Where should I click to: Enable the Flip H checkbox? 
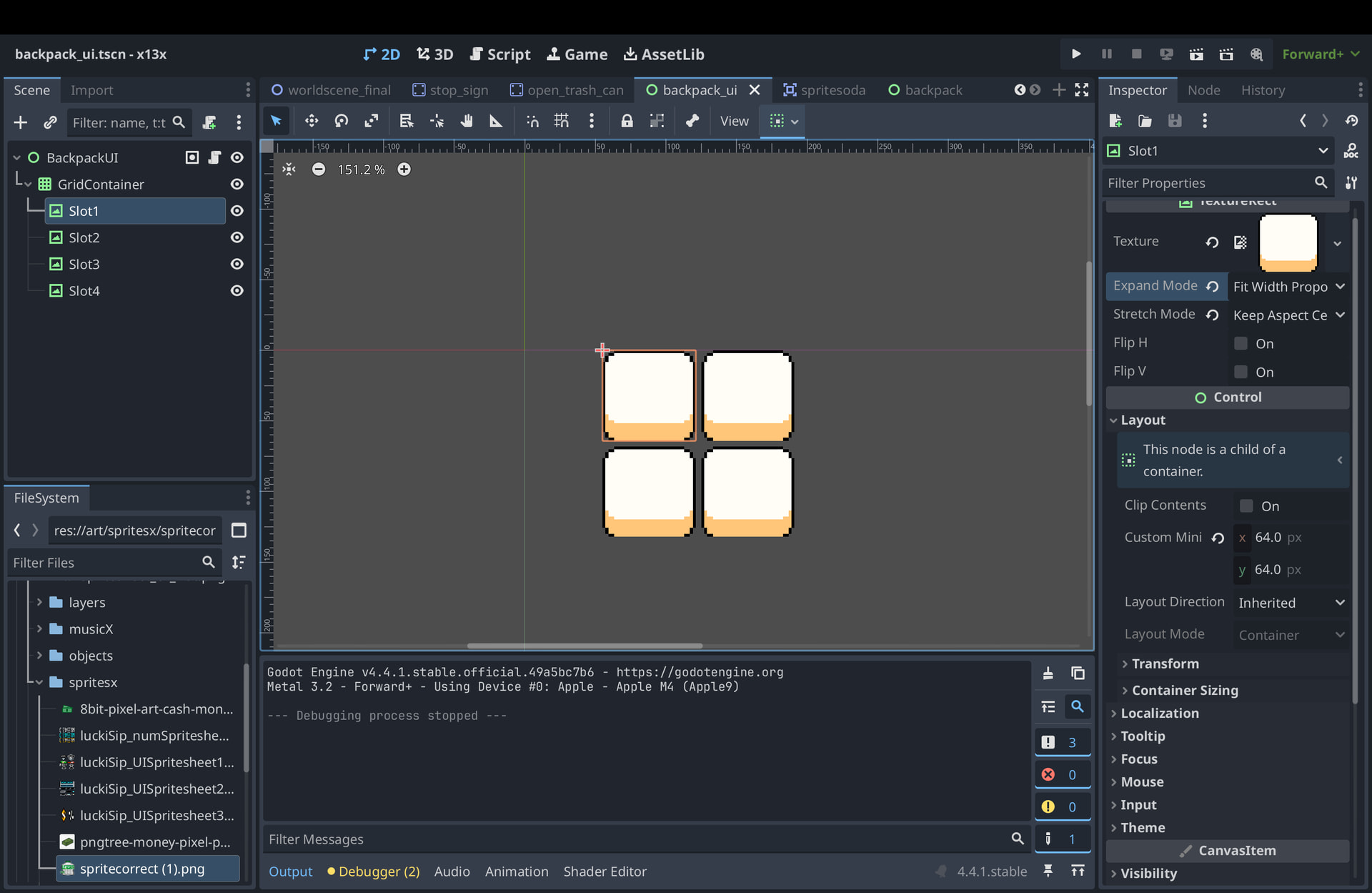[1241, 343]
